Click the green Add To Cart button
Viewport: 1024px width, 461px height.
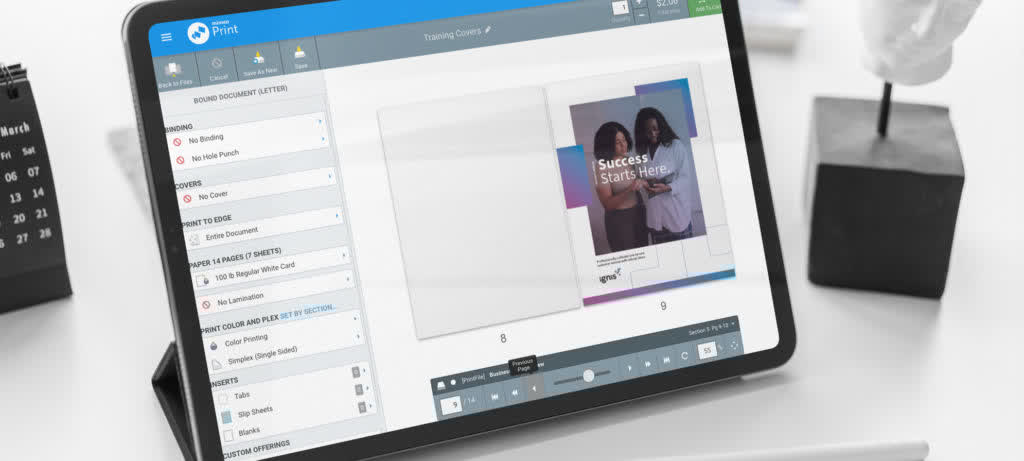(x=707, y=6)
